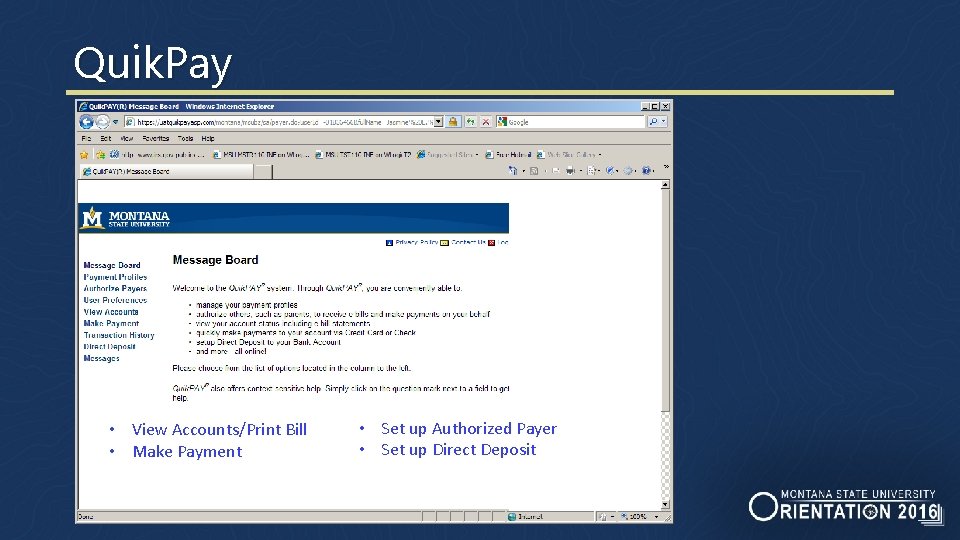Open the Privacy Policy link
The image size is (960, 540).
[416, 242]
